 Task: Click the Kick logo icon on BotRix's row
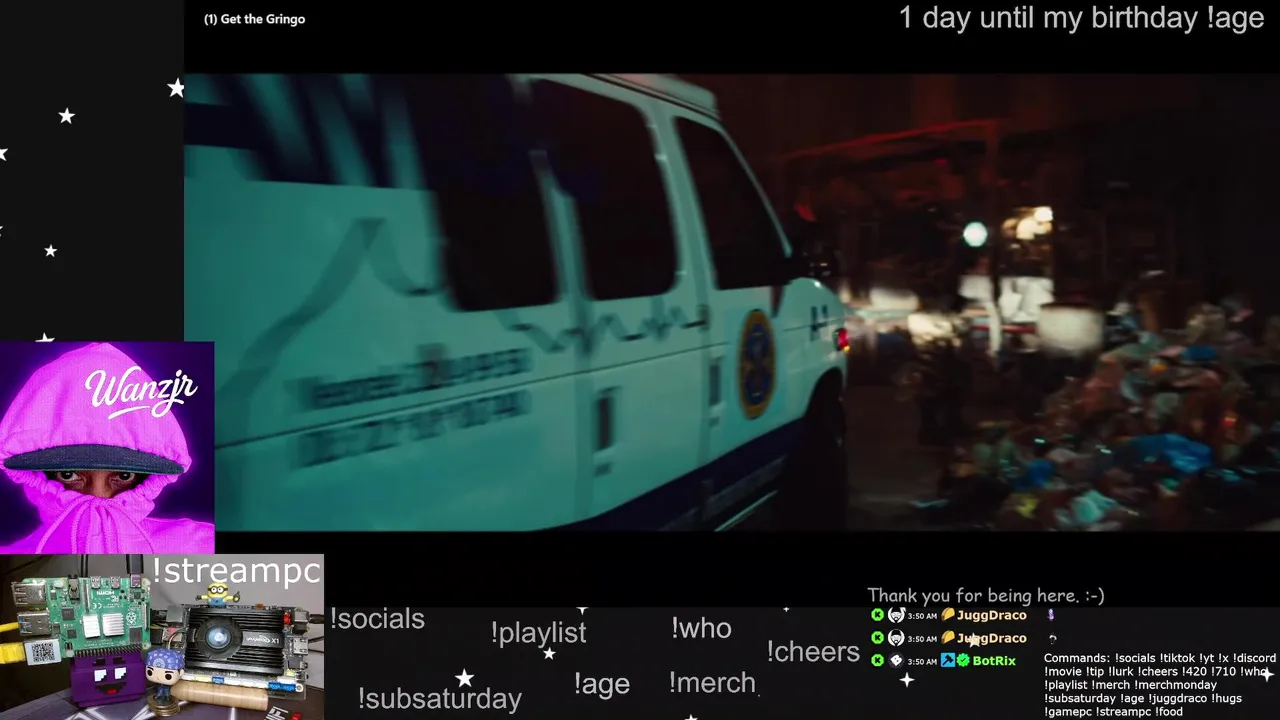pyautogui.click(x=877, y=660)
